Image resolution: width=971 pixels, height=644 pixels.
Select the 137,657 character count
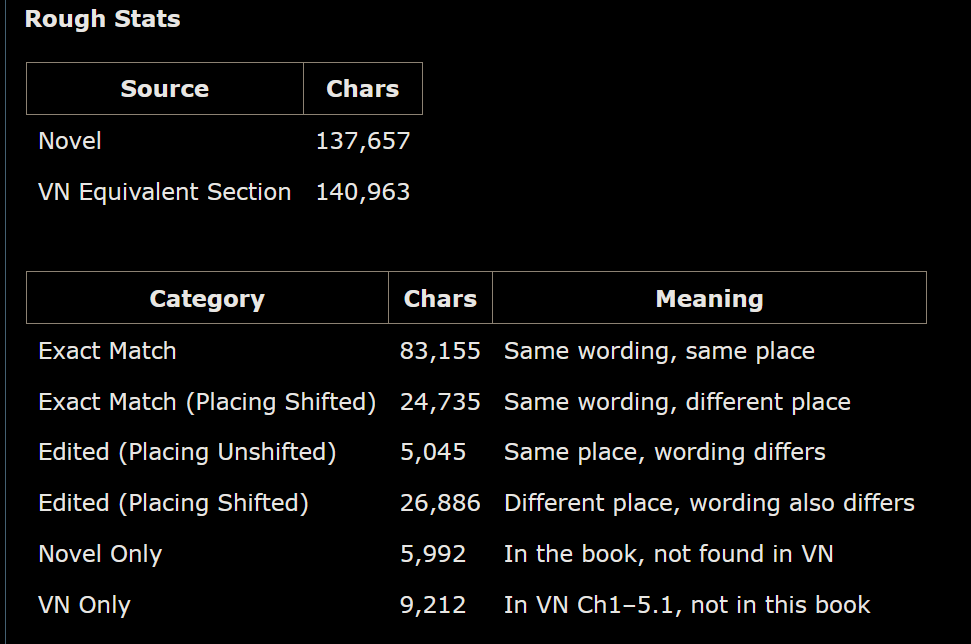363,141
